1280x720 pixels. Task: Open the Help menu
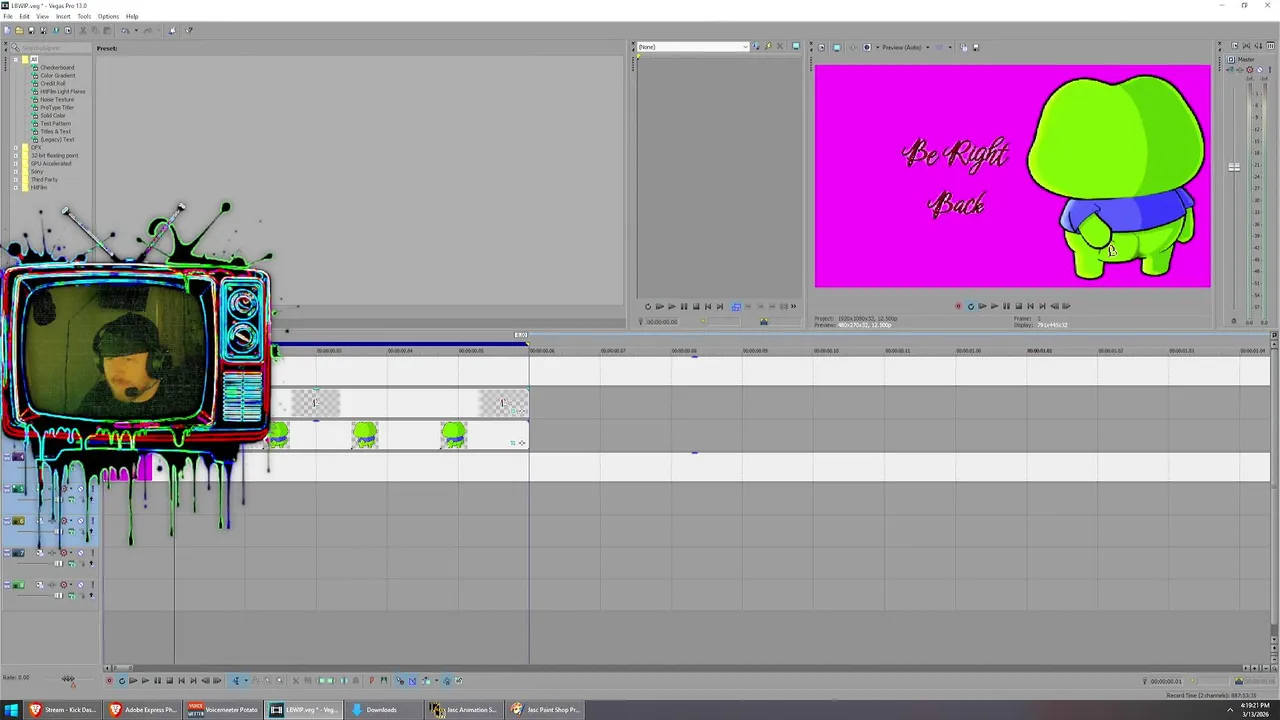132,16
